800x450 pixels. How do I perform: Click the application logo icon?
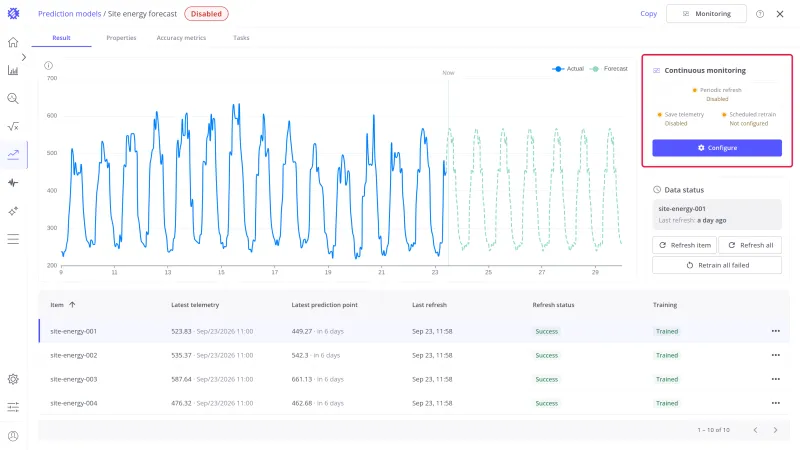coord(13,14)
